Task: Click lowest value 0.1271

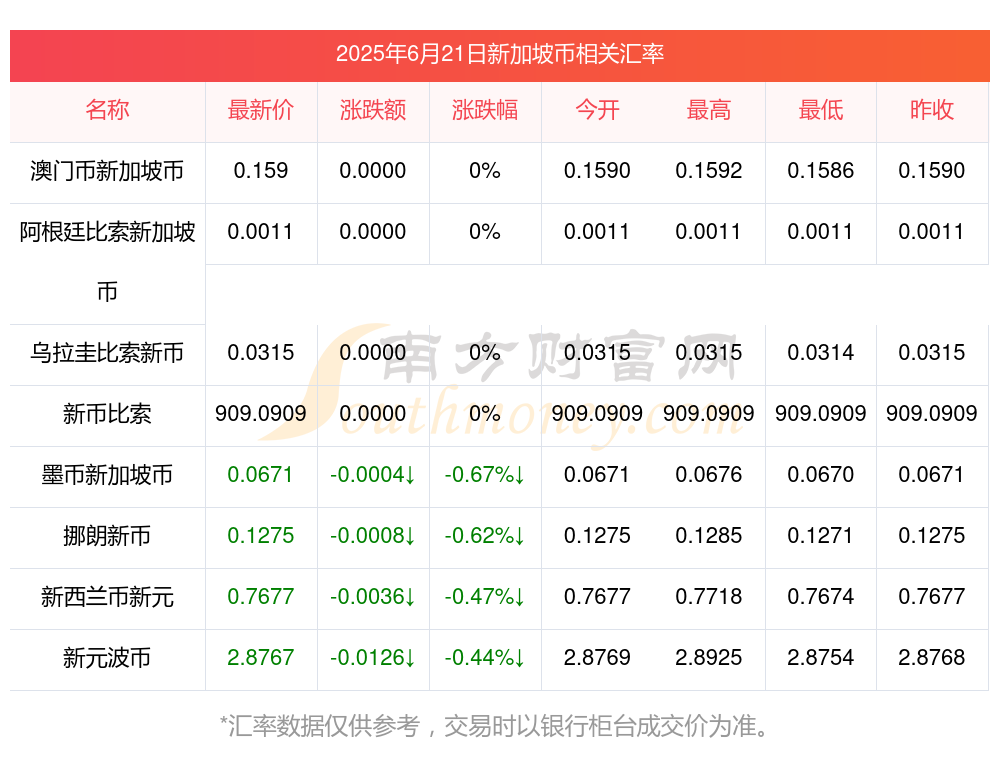Action: 821,535
